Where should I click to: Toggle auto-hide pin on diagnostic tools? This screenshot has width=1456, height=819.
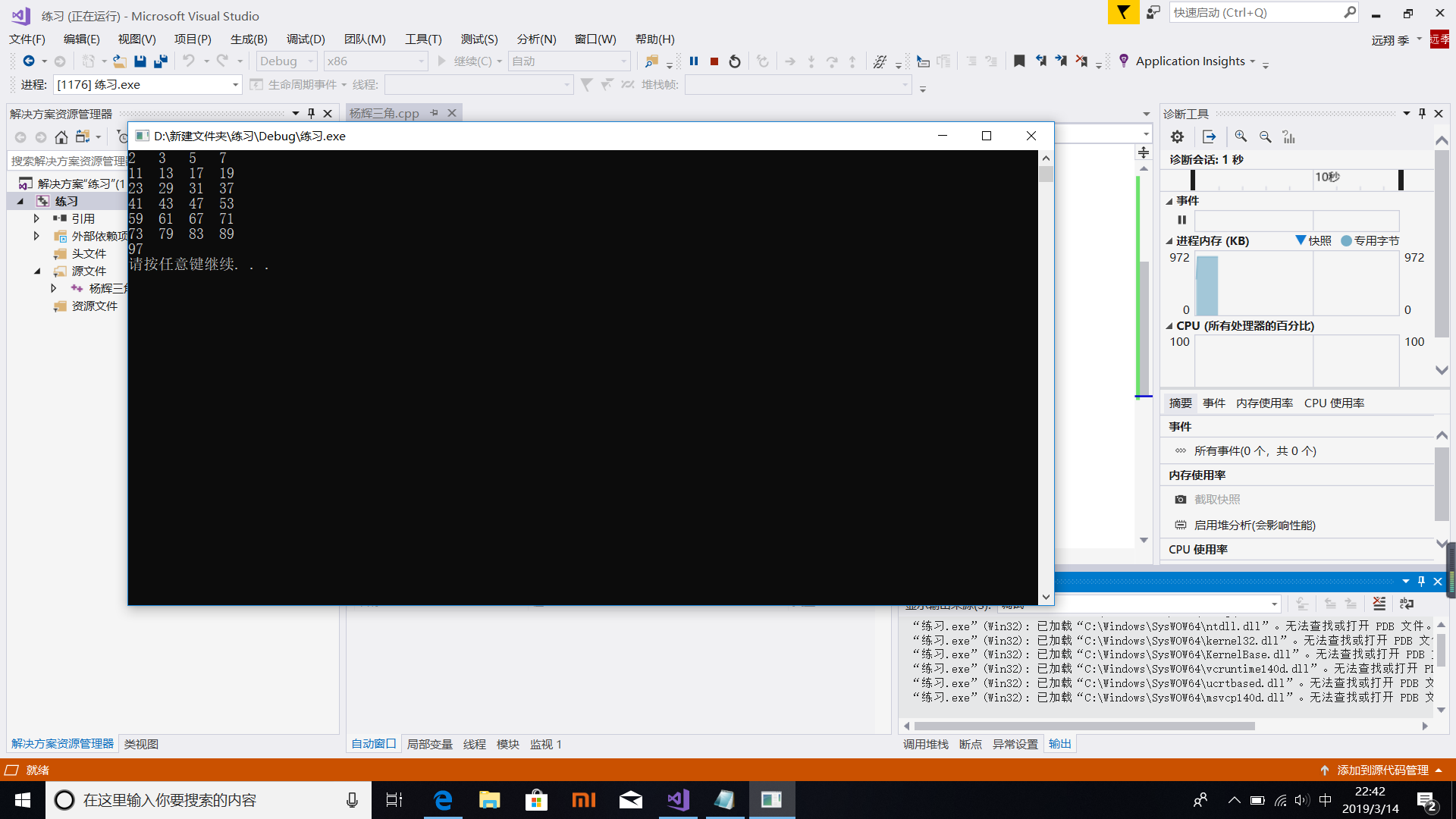[1422, 114]
